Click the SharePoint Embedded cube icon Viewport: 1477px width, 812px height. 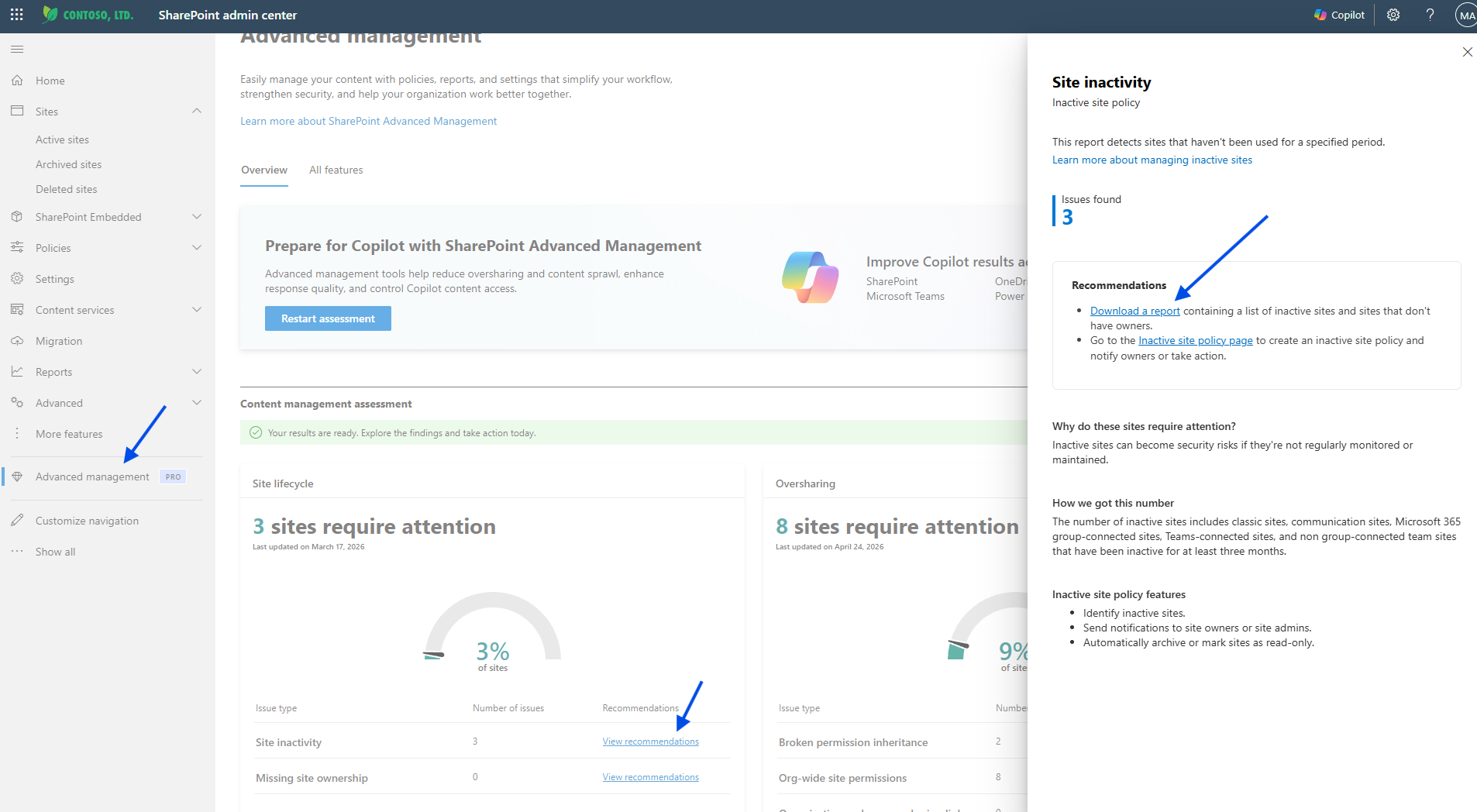point(17,217)
